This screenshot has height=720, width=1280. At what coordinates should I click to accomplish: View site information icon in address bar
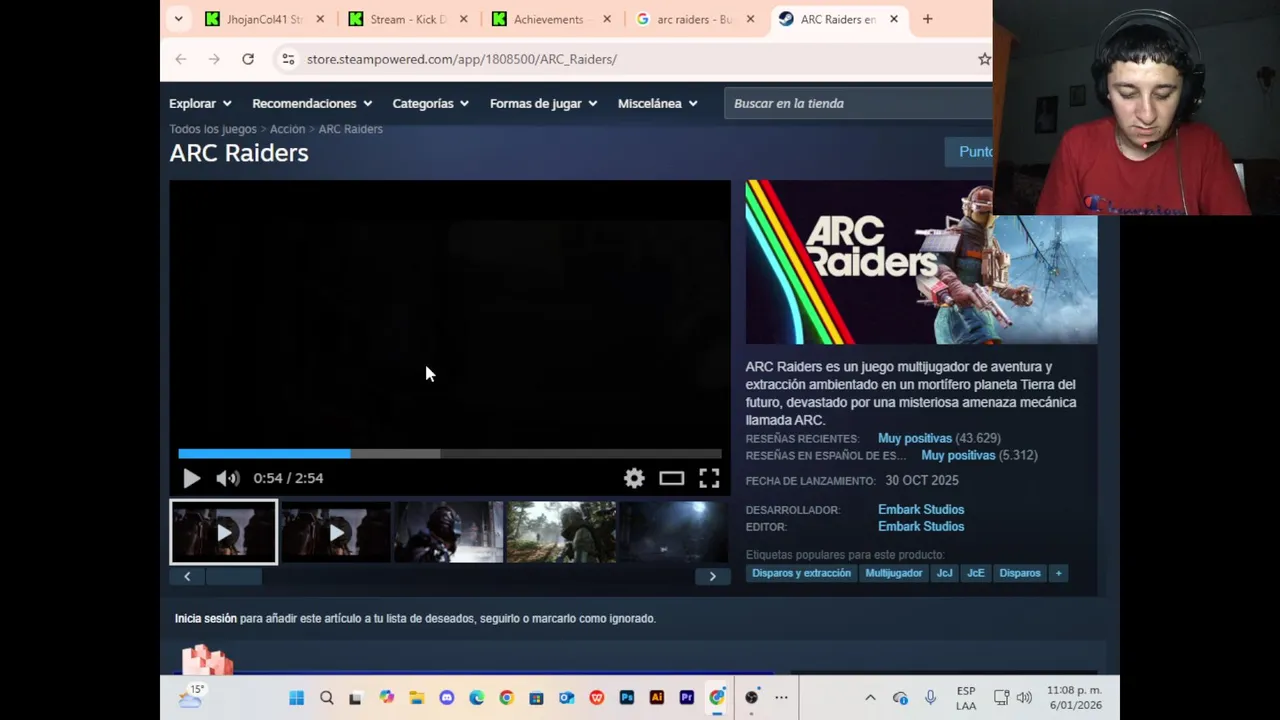tap(288, 59)
